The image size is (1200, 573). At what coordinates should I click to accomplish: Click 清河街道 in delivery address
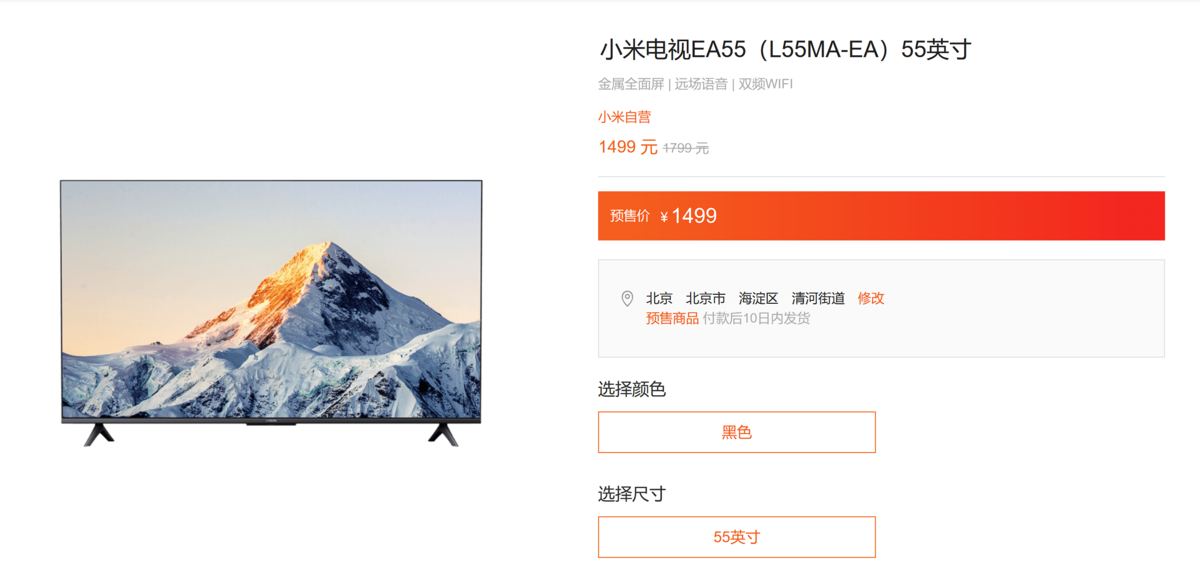coord(818,298)
